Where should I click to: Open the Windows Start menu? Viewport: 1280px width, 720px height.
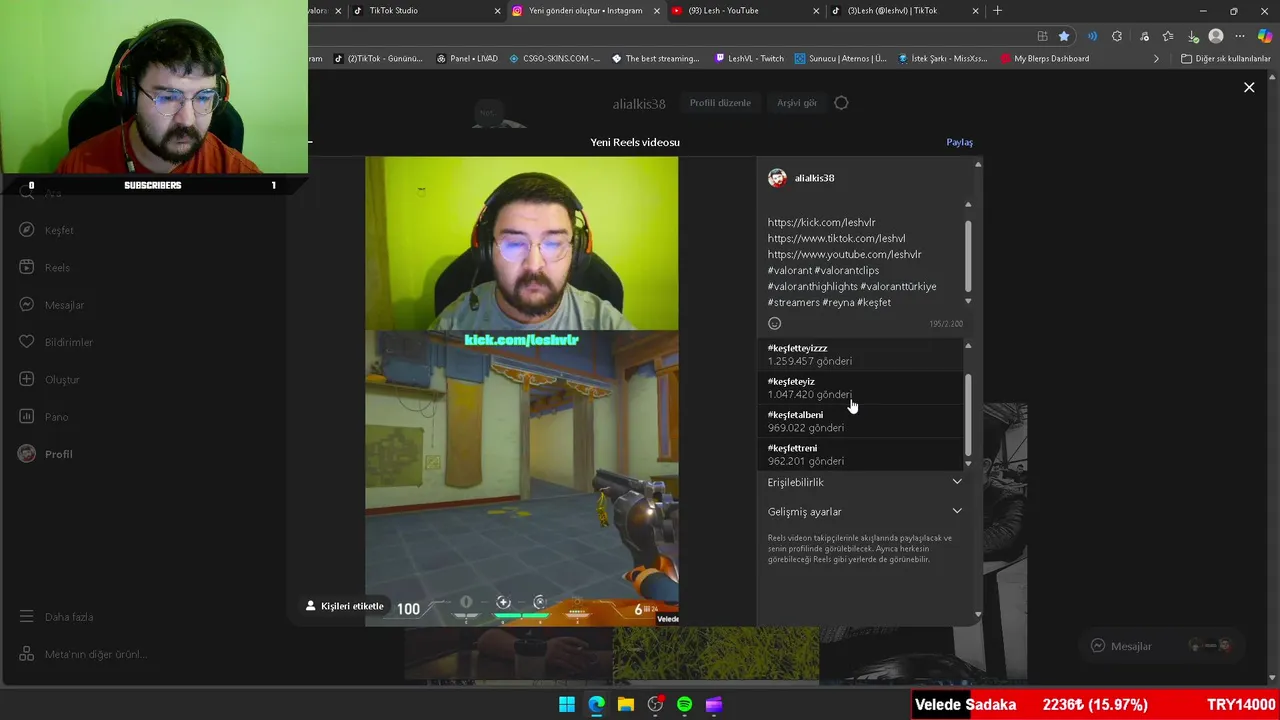(x=567, y=705)
